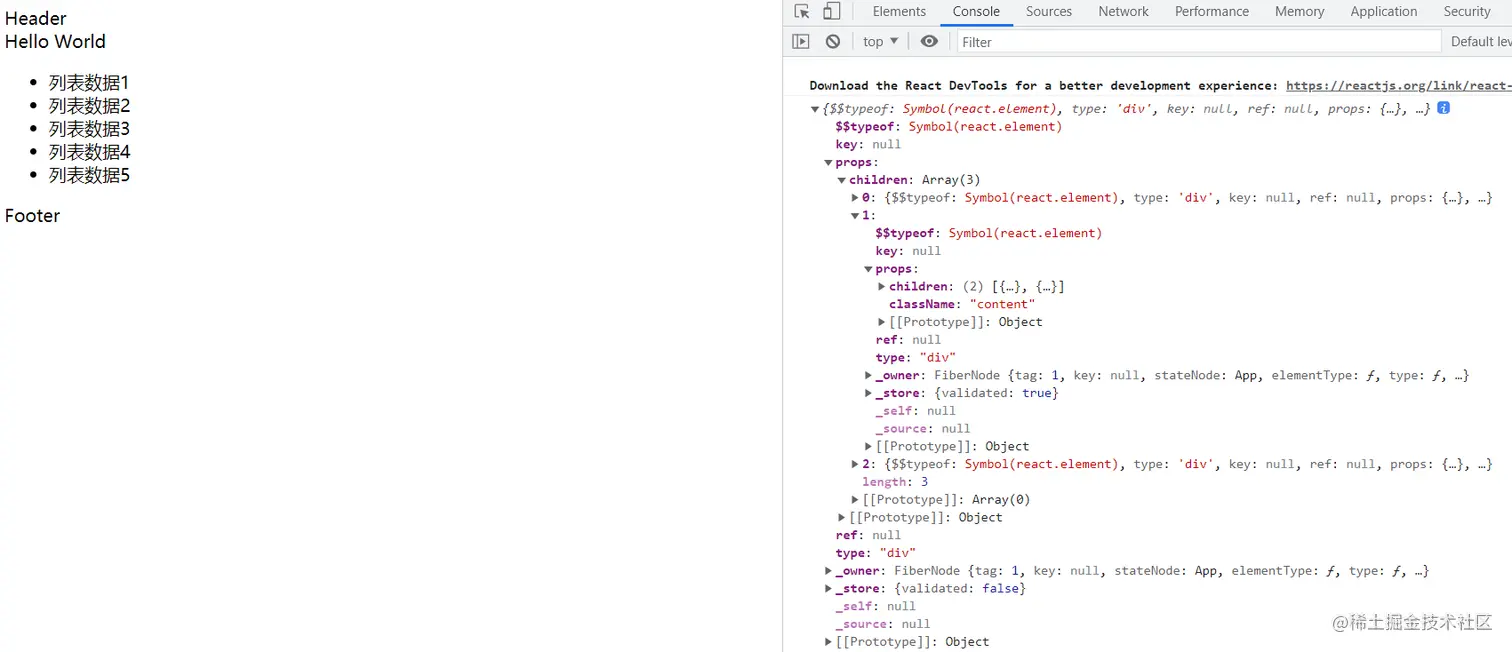Expand child element 0 in the array
The height and width of the screenshot is (652, 1512).
point(855,198)
